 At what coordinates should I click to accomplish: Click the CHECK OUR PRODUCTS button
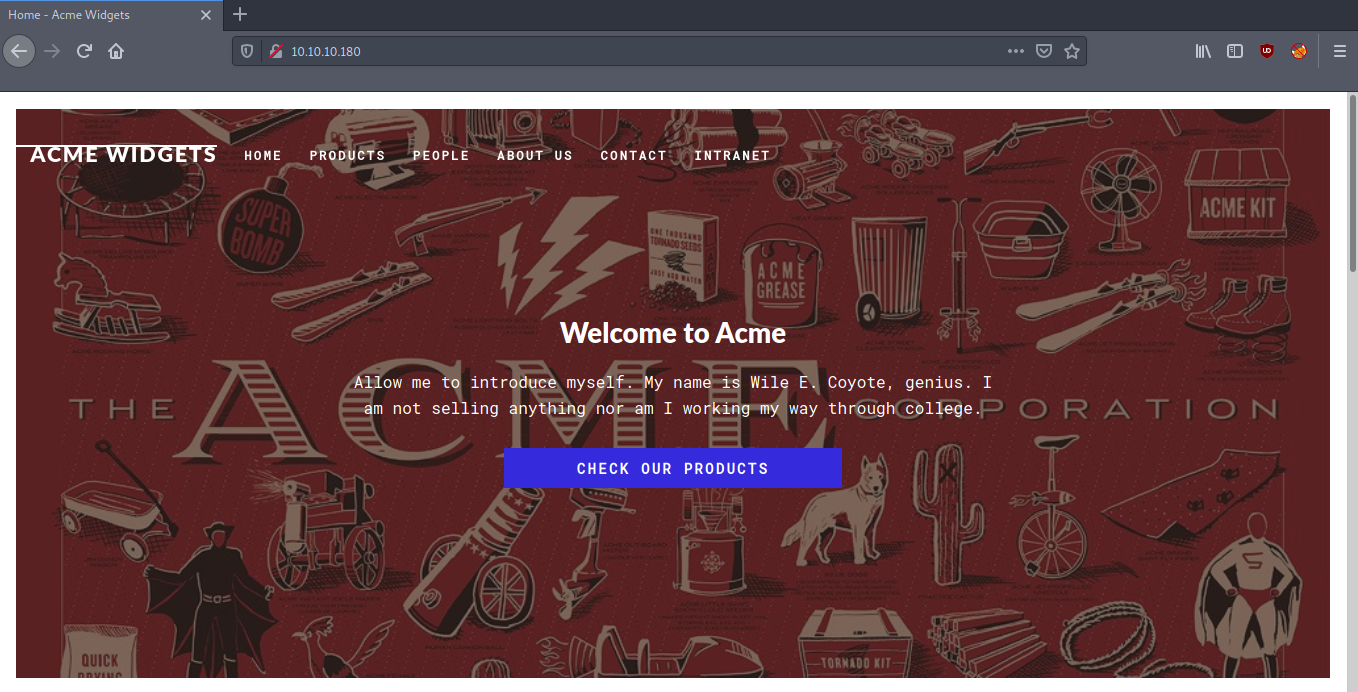pos(672,468)
